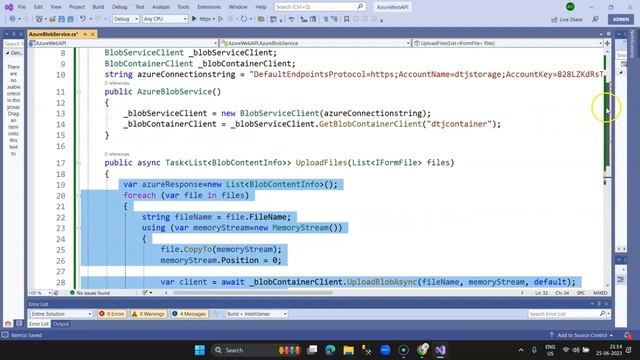Open the Entire Solution scope dropdown
640x360 pixels.
[x=61, y=314]
